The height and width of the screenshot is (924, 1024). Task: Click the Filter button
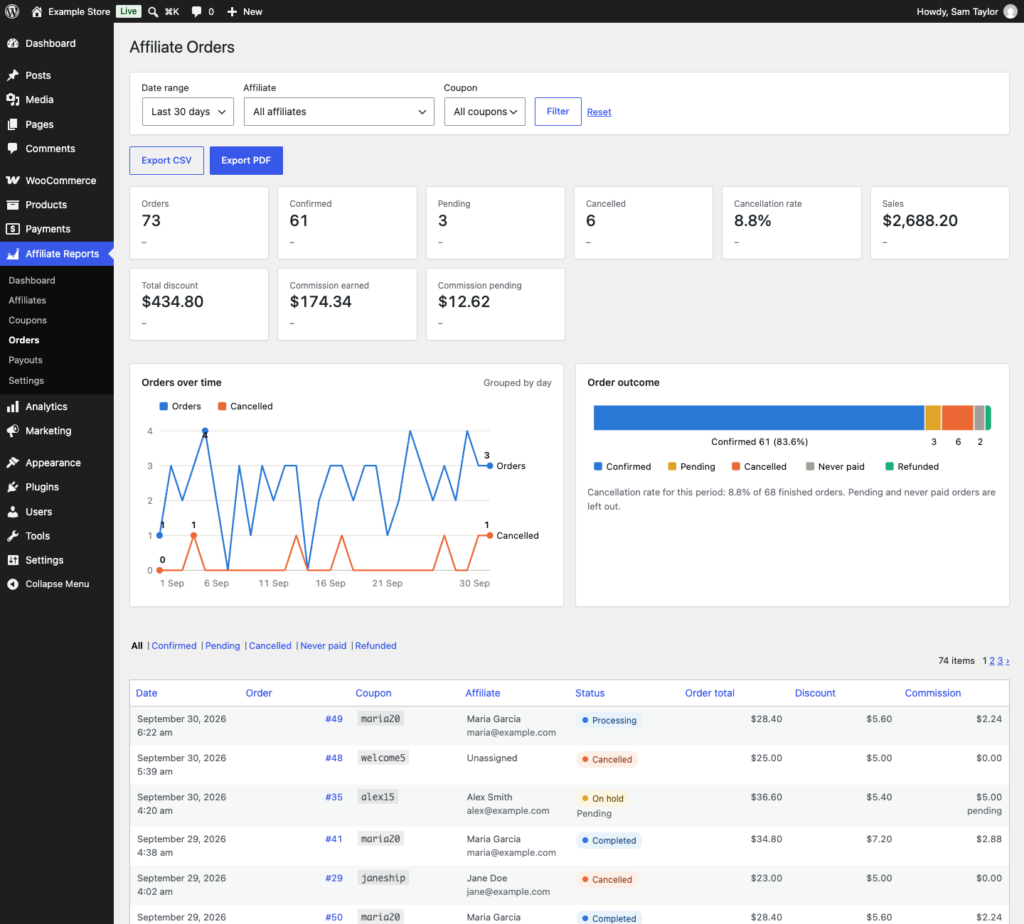(x=558, y=112)
